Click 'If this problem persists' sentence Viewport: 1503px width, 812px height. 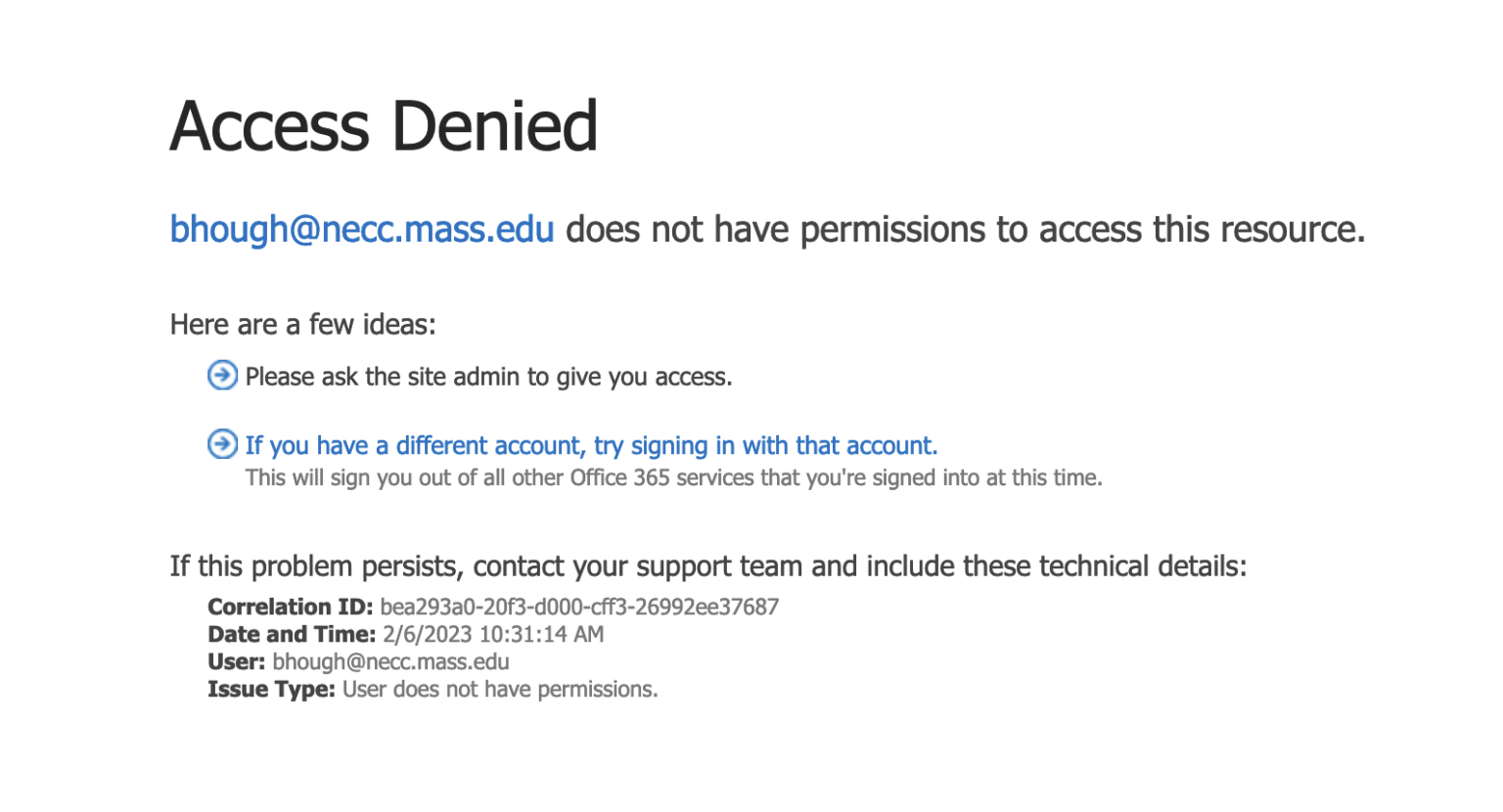click(708, 566)
